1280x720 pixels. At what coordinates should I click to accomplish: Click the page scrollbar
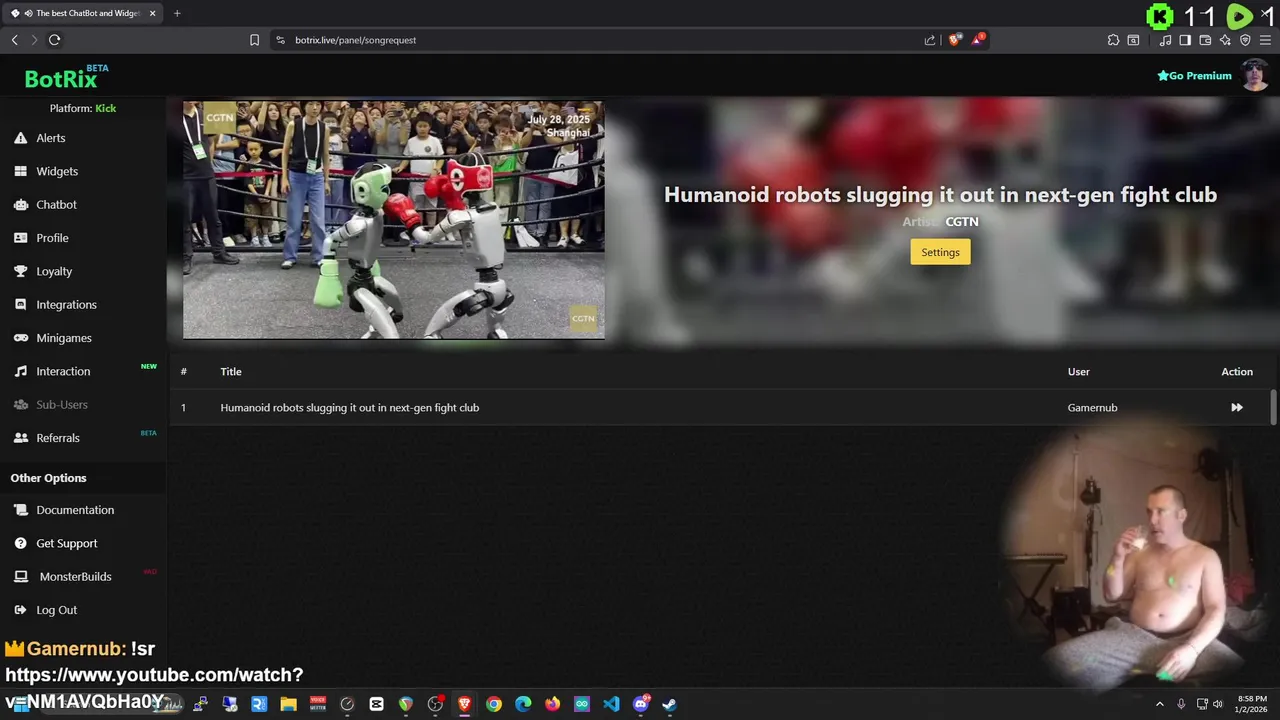[x=1273, y=407]
